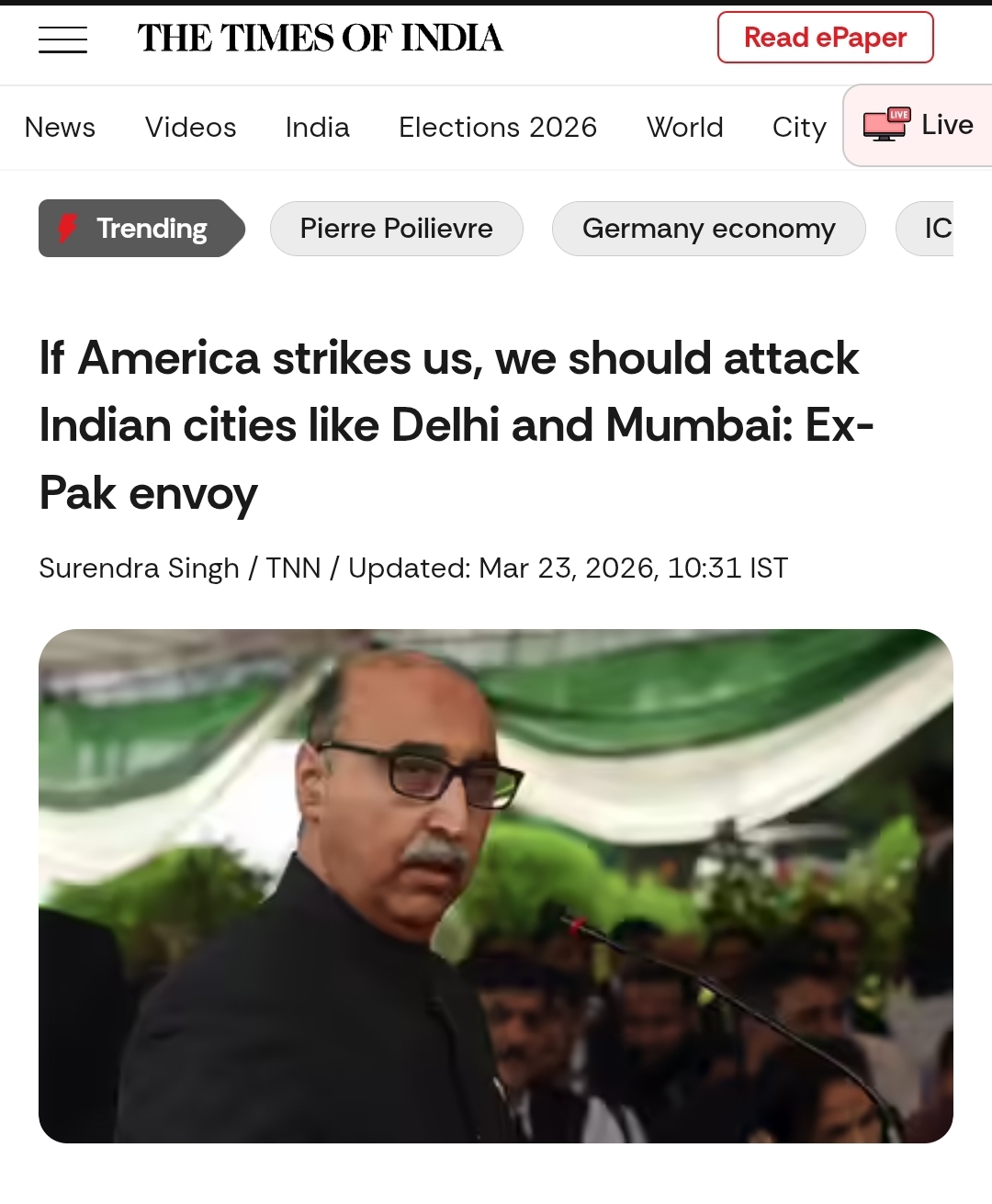Viewport: 992px width, 1204px height.
Task: Open Elections 2026 section
Action: tap(498, 127)
